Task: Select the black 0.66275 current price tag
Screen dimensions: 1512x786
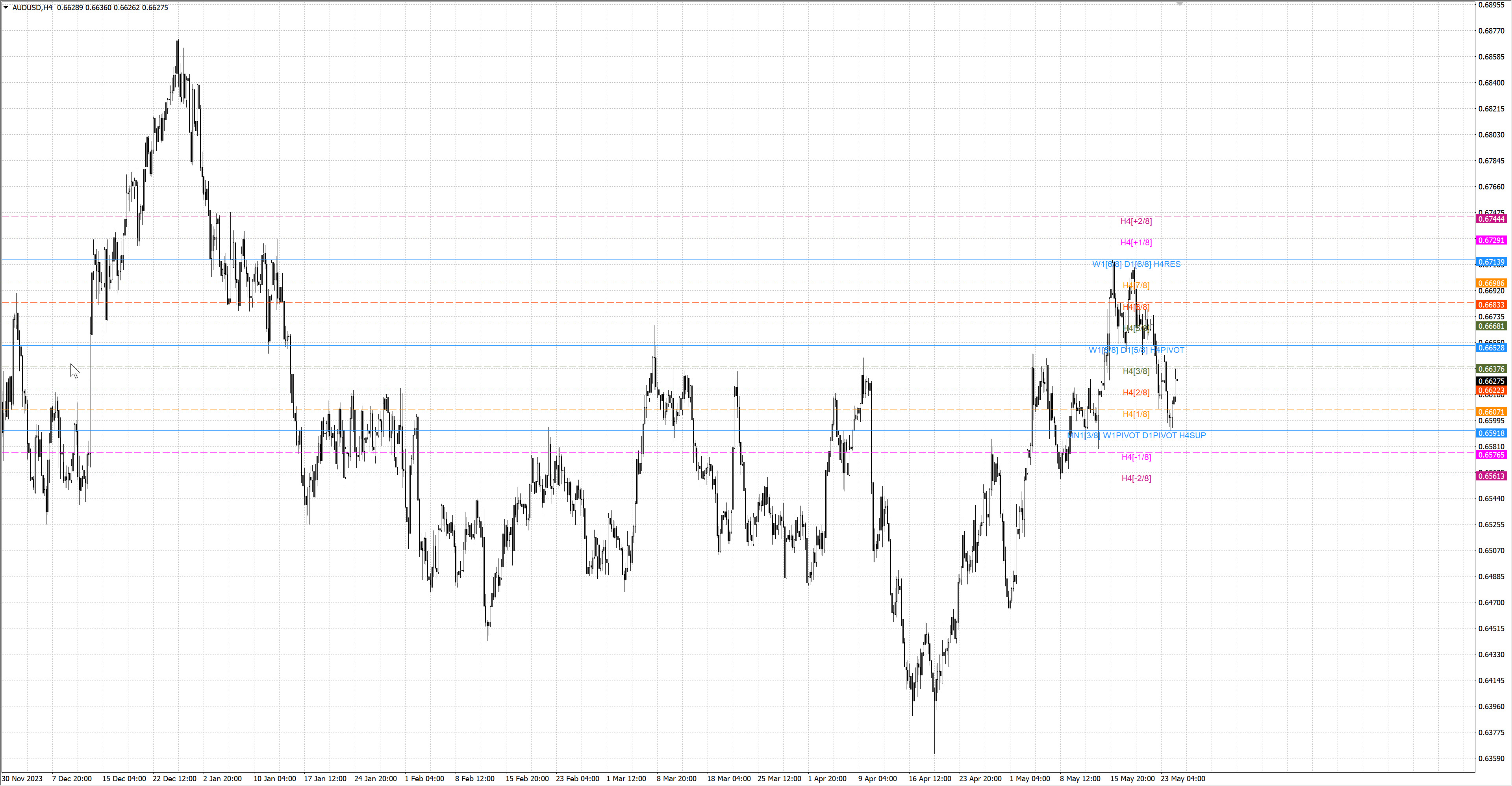Action: pyautogui.click(x=1491, y=381)
